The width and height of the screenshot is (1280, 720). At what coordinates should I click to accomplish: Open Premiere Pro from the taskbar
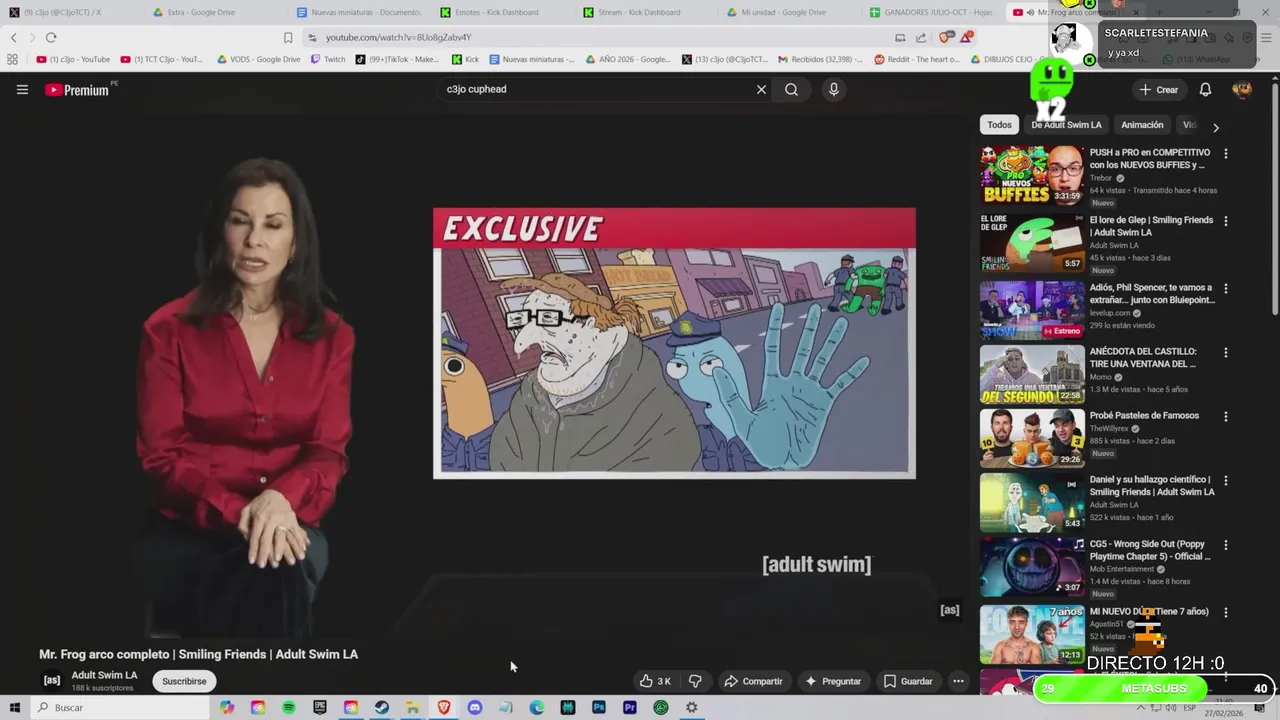pyautogui.click(x=630, y=707)
